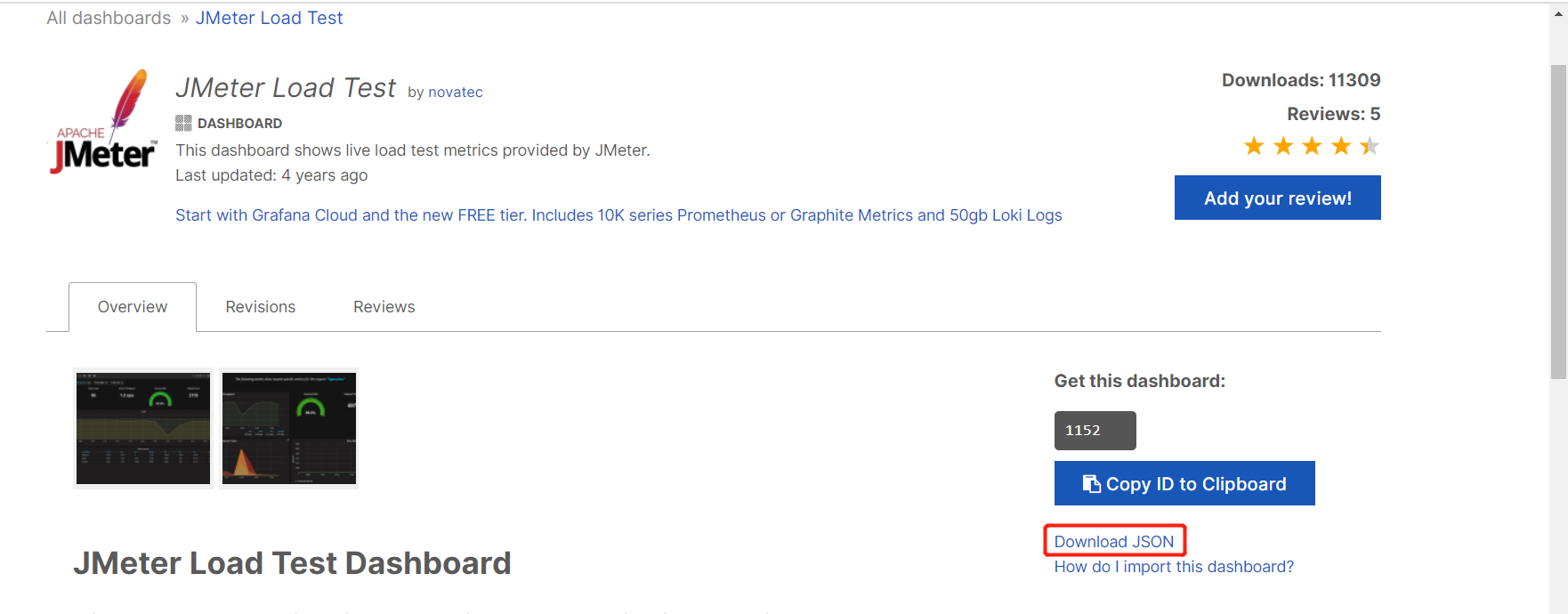Go to All dashboards breadcrumb
This screenshot has width=1568, height=614.
pos(109,18)
